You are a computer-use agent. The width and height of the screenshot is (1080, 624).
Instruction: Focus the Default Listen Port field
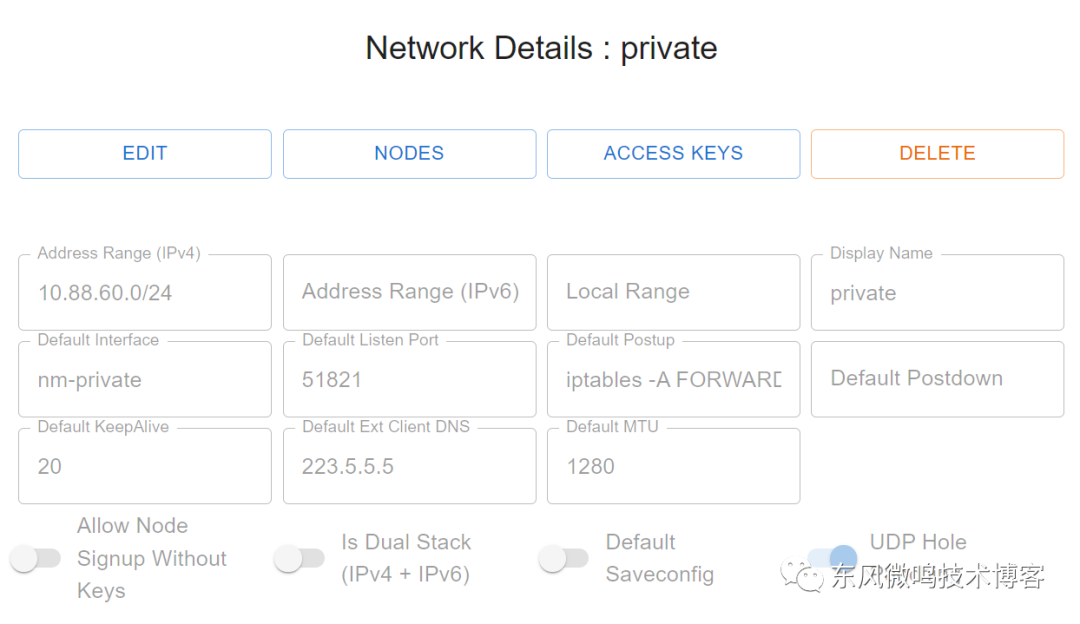tap(409, 379)
